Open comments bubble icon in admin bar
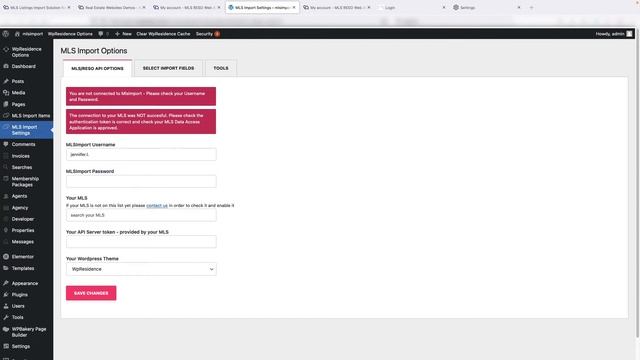The width and height of the screenshot is (640, 360). coord(100,34)
